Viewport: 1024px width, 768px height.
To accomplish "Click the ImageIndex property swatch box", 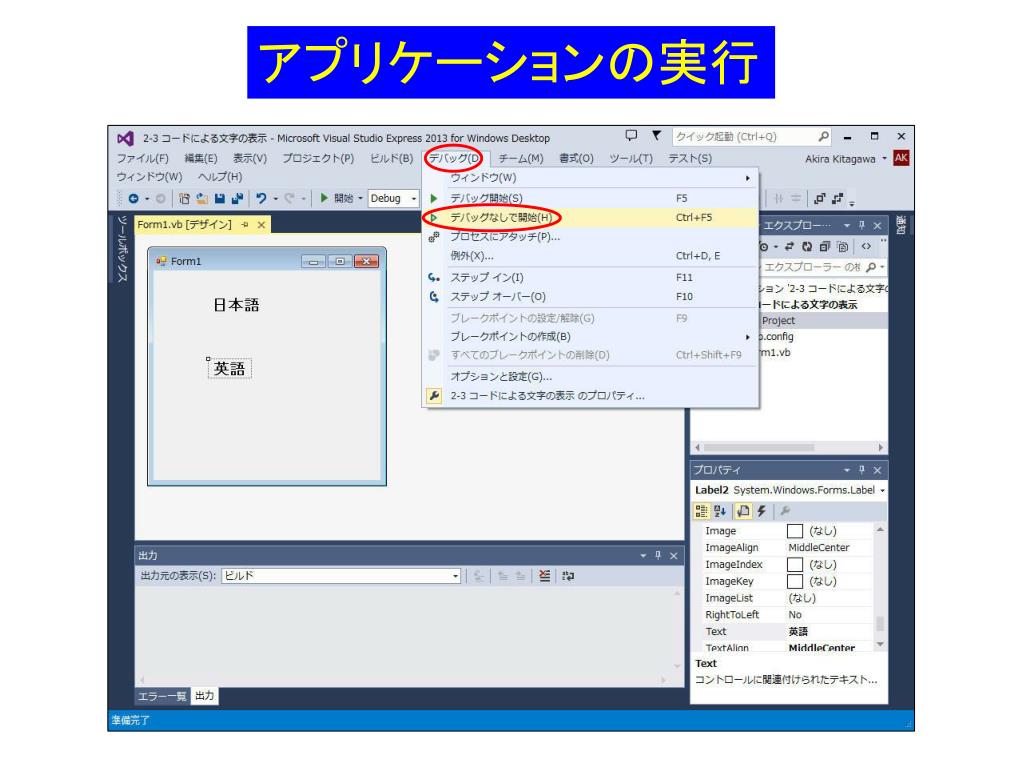I will (x=795, y=564).
